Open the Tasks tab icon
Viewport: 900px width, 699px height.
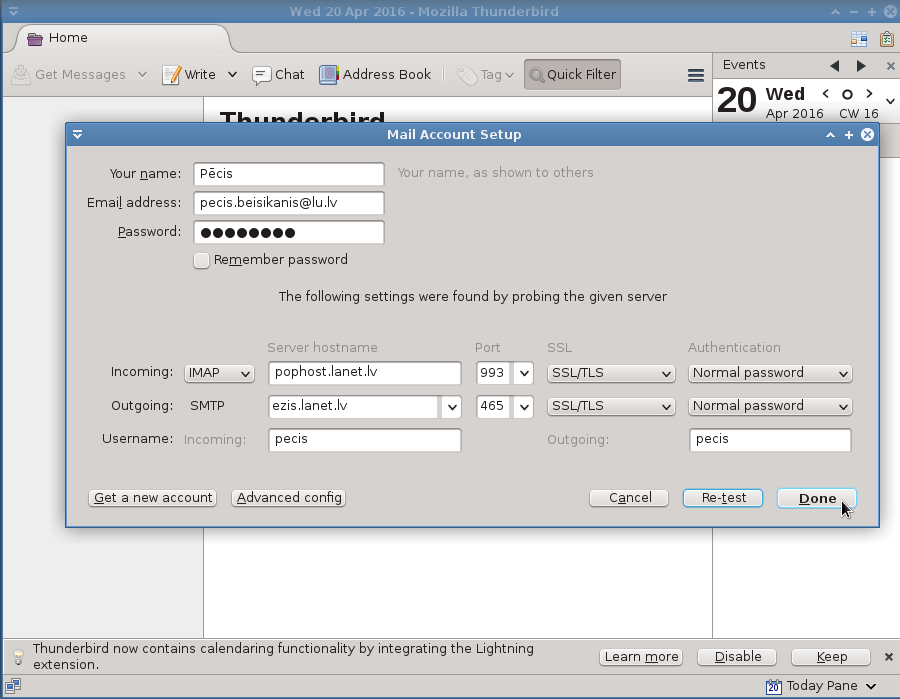pyautogui.click(x=887, y=38)
